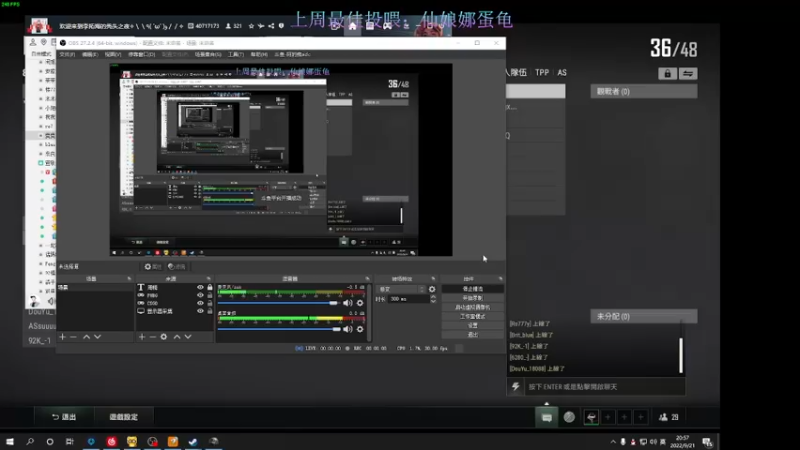Open source properties gear in sources panel
800x450 pixels.
(164, 337)
